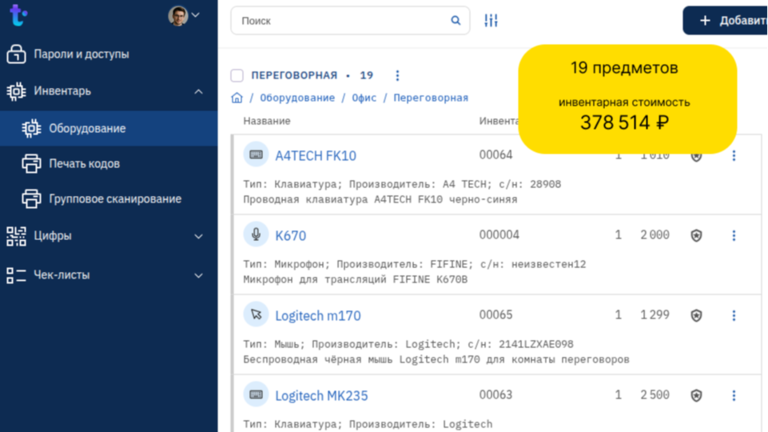Select inventory number 00064

[496, 155]
